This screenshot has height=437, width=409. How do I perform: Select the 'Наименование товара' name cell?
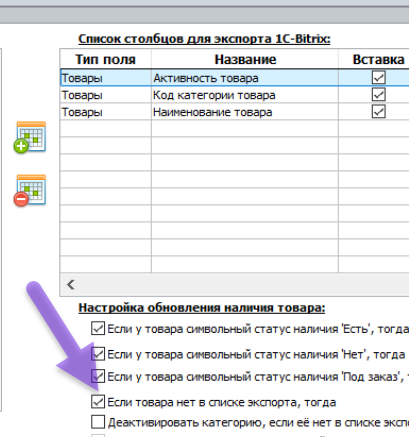(x=245, y=112)
